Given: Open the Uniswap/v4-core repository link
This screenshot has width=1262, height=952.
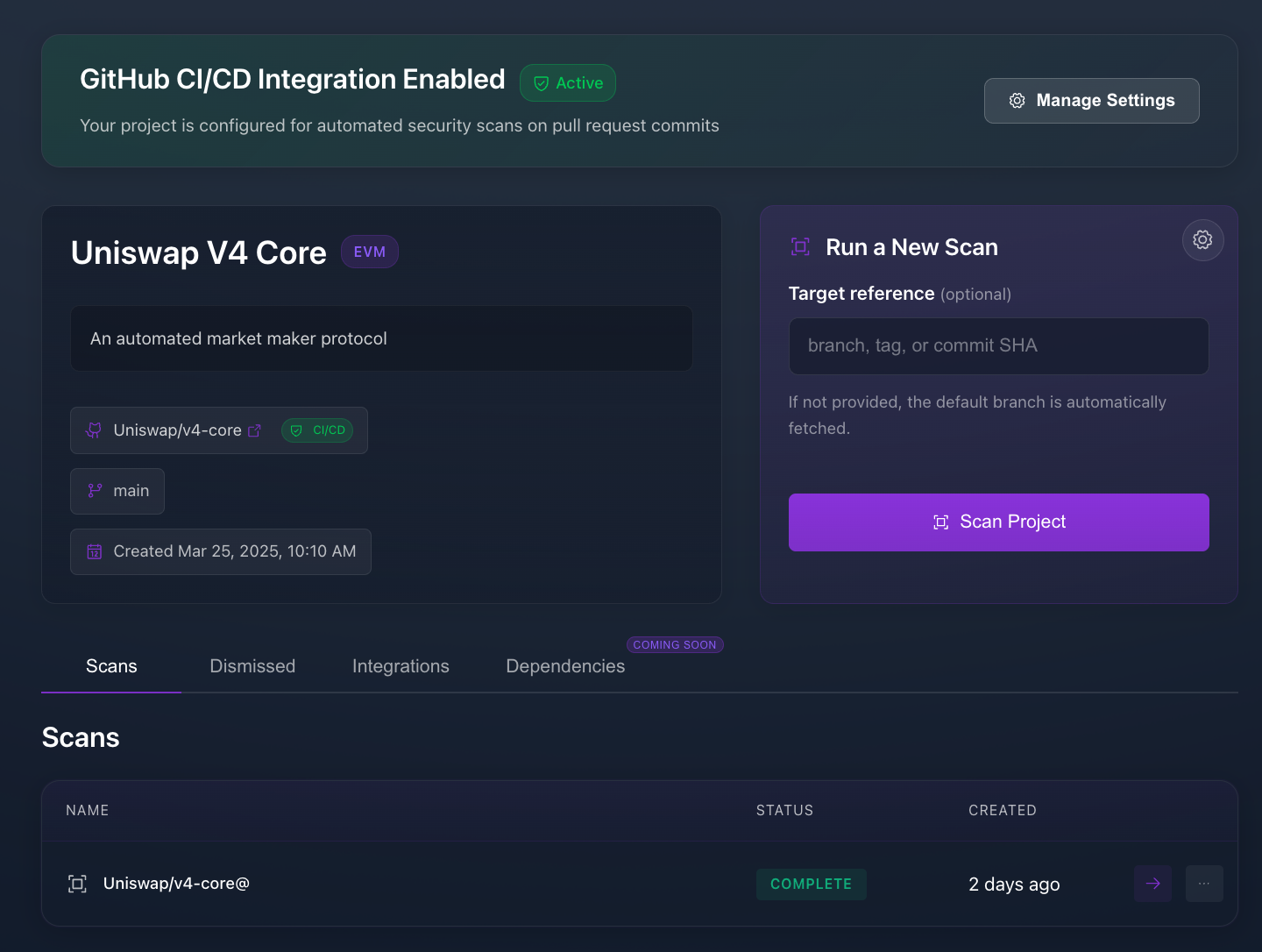Looking at the screenshot, I should click(x=177, y=430).
